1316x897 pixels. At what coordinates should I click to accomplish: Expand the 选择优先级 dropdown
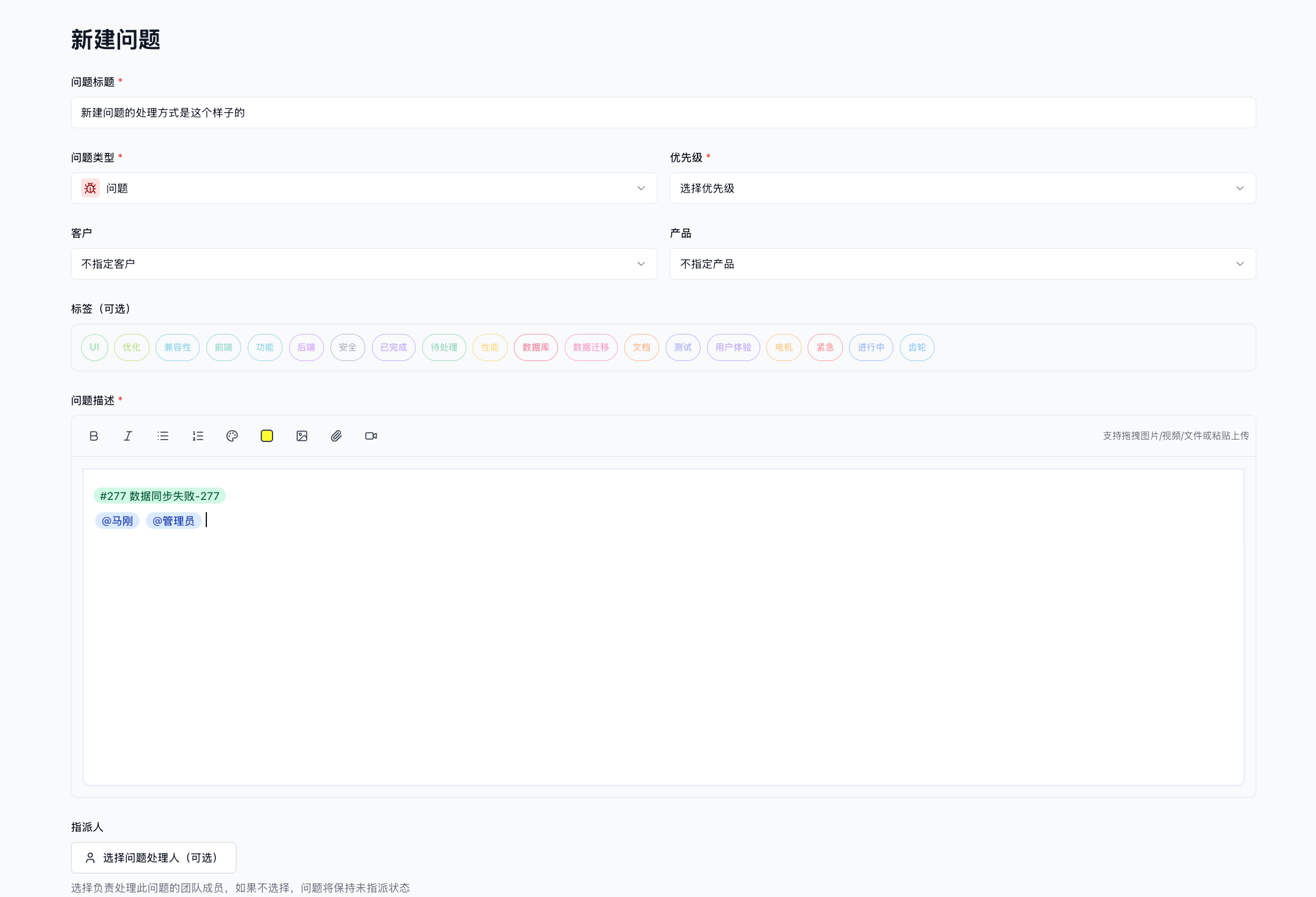coord(962,188)
